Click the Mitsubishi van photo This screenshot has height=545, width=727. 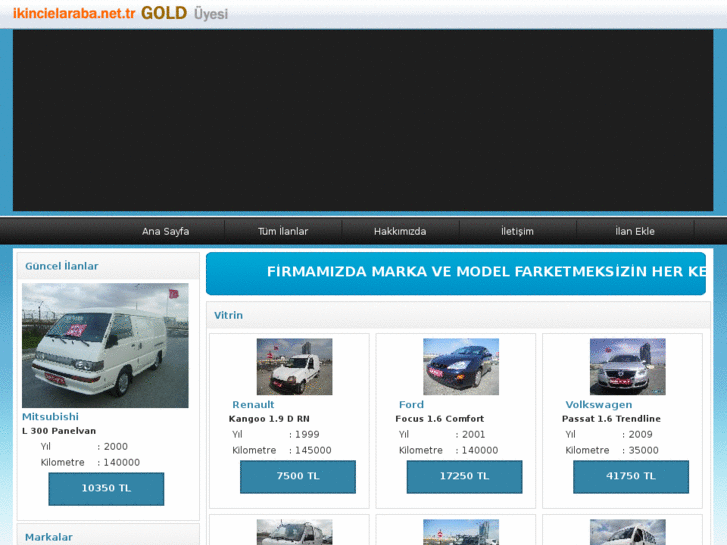point(105,346)
